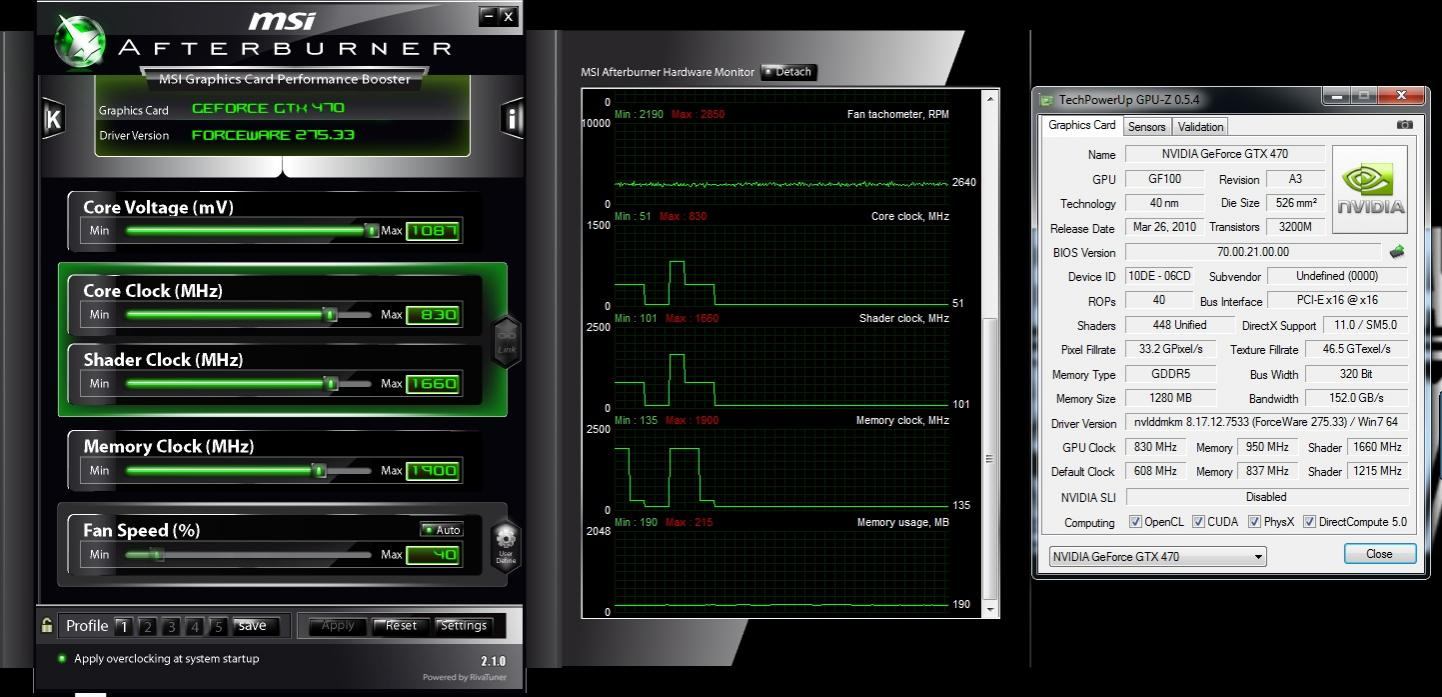Image resolution: width=1442 pixels, height=697 pixels.
Task: Select Profile 2 slot
Action: pyautogui.click(x=147, y=627)
